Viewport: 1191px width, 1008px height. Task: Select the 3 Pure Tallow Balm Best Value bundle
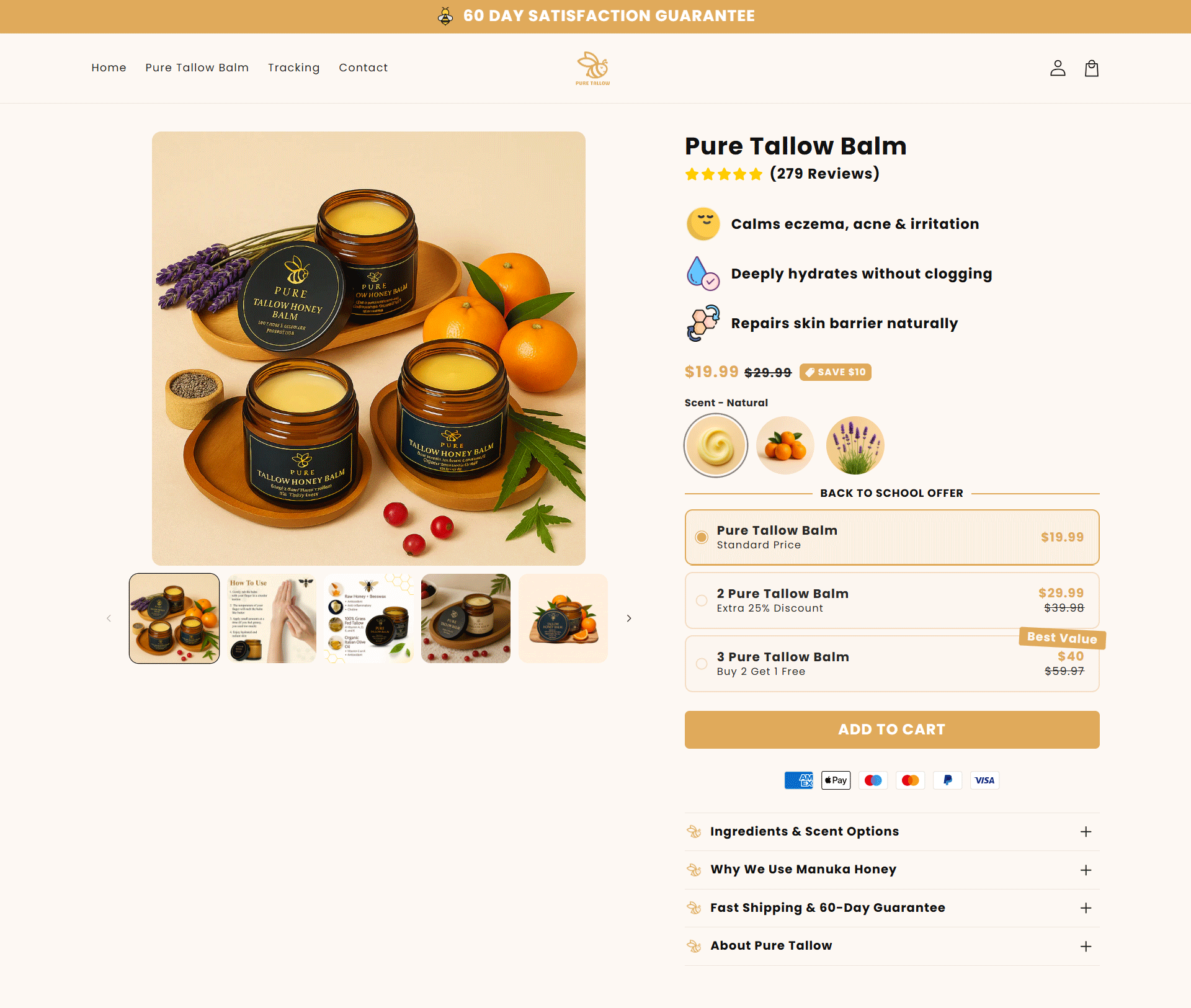tap(892, 664)
